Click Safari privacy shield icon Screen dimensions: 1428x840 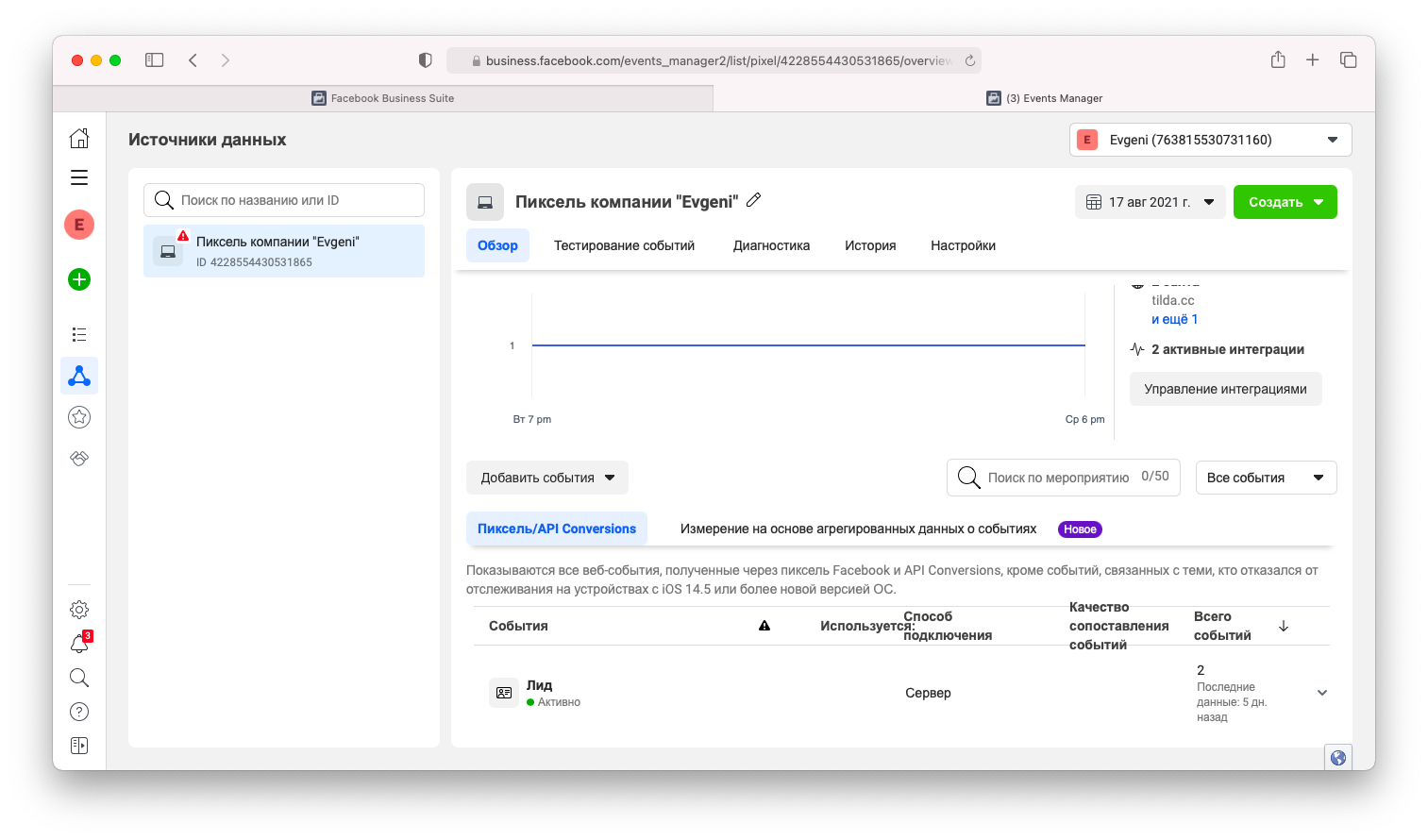tap(426, 60)
